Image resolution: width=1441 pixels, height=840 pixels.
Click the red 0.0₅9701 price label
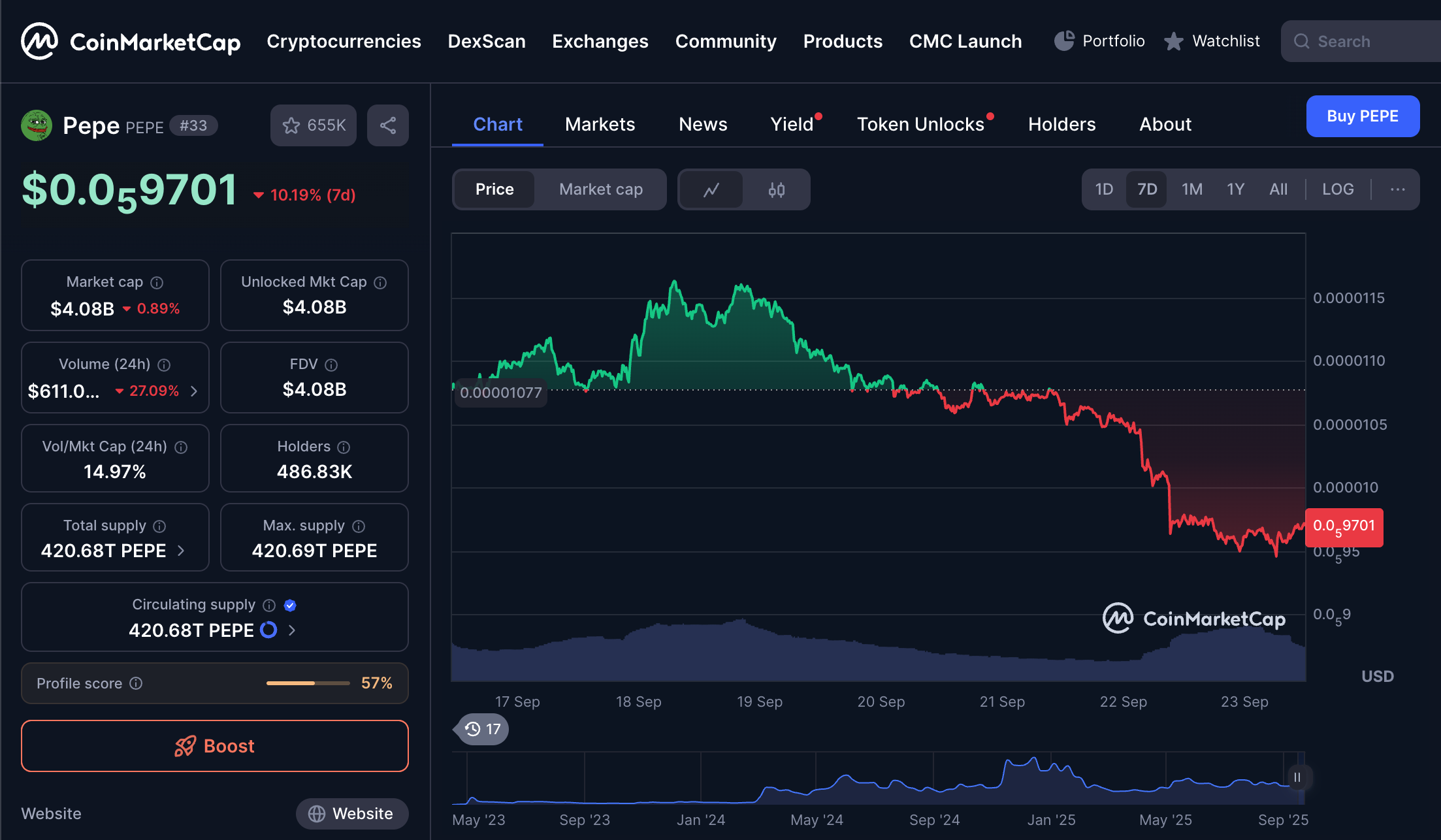coord(1344,527)
